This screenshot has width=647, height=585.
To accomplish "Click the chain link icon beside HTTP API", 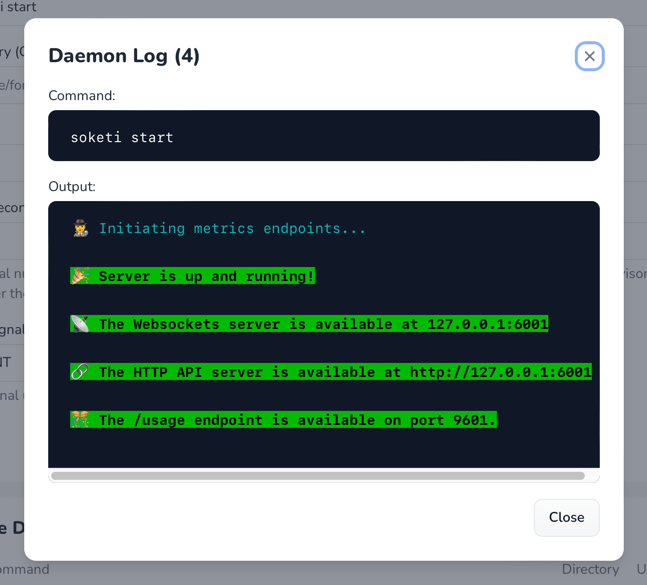I will click(80, 372).
